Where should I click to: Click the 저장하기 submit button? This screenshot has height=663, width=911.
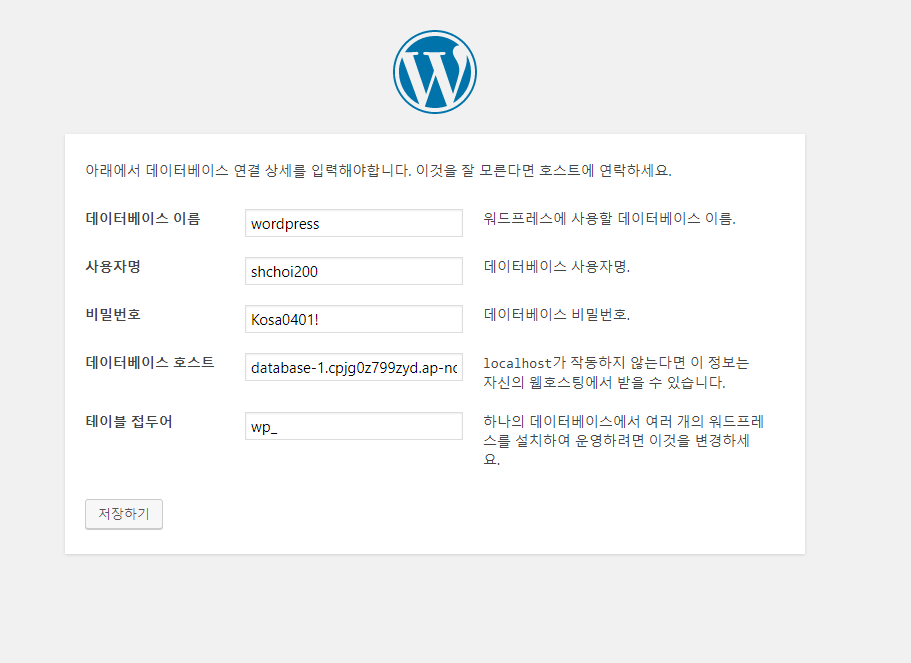pyautogui.click(x=124, y=514)
